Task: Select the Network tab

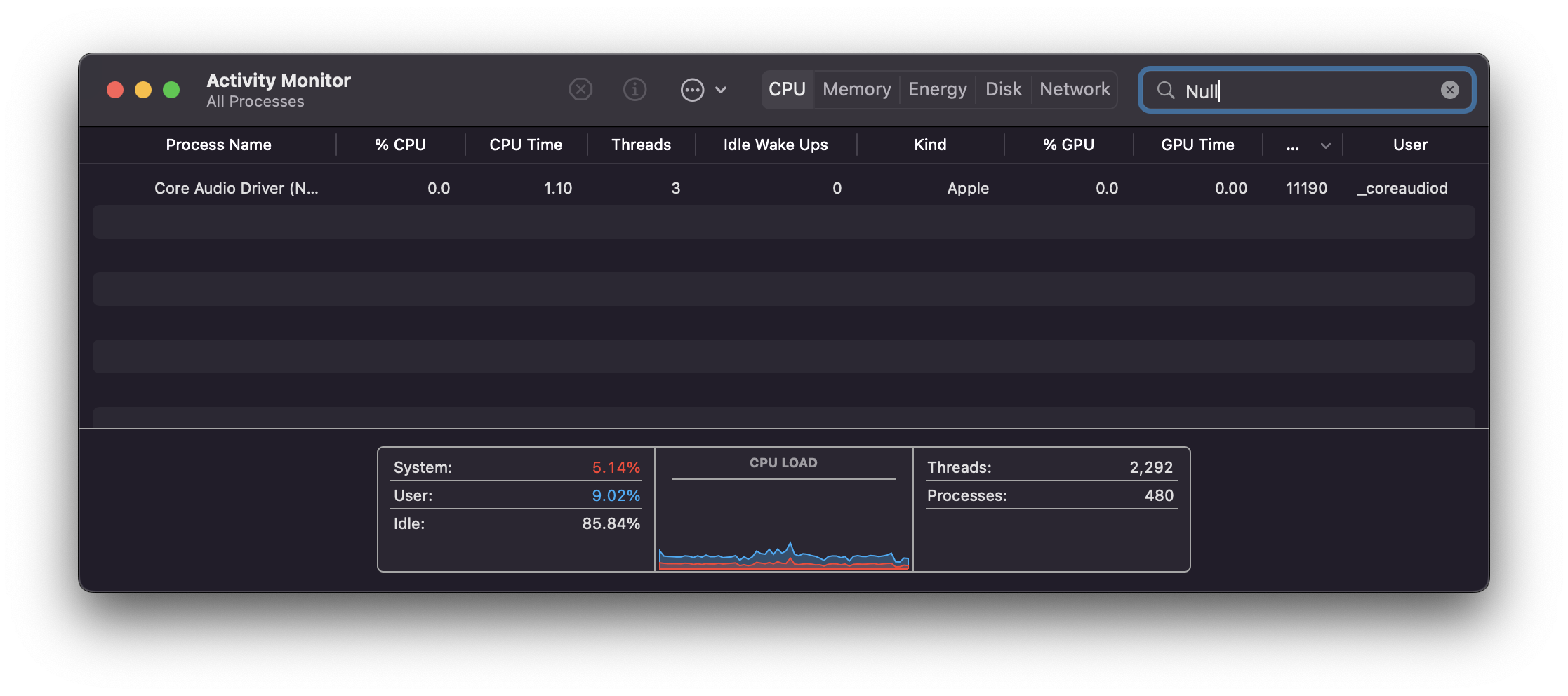Action: coord(1075,90)
